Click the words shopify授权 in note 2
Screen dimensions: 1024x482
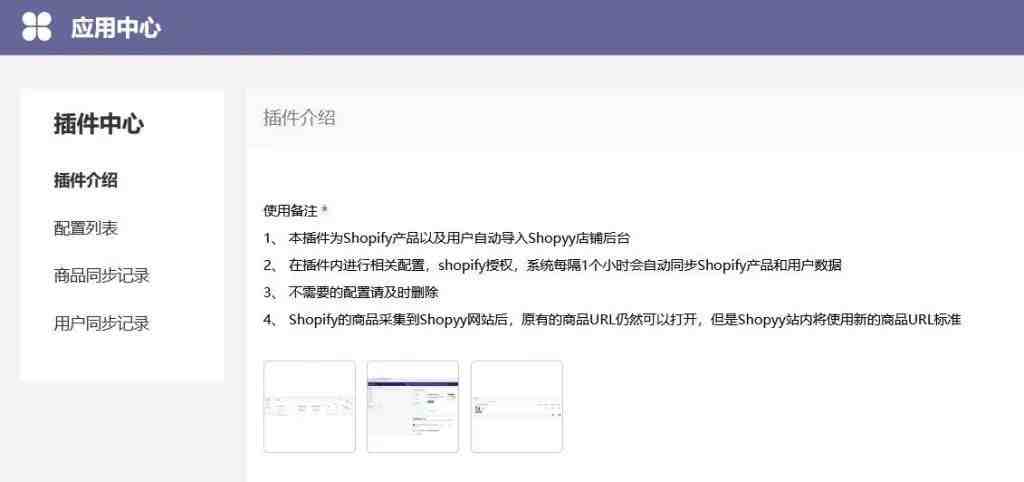click(474, 265)
